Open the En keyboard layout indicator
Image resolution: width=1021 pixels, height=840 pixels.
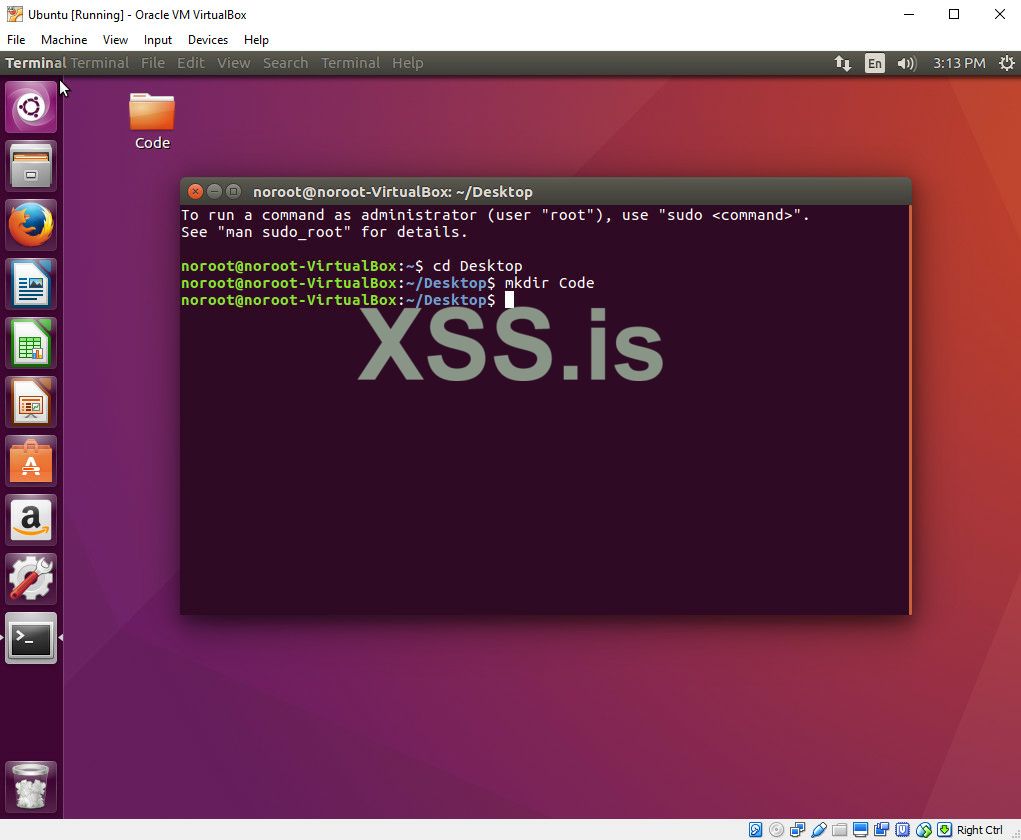(x=874, y=63)
